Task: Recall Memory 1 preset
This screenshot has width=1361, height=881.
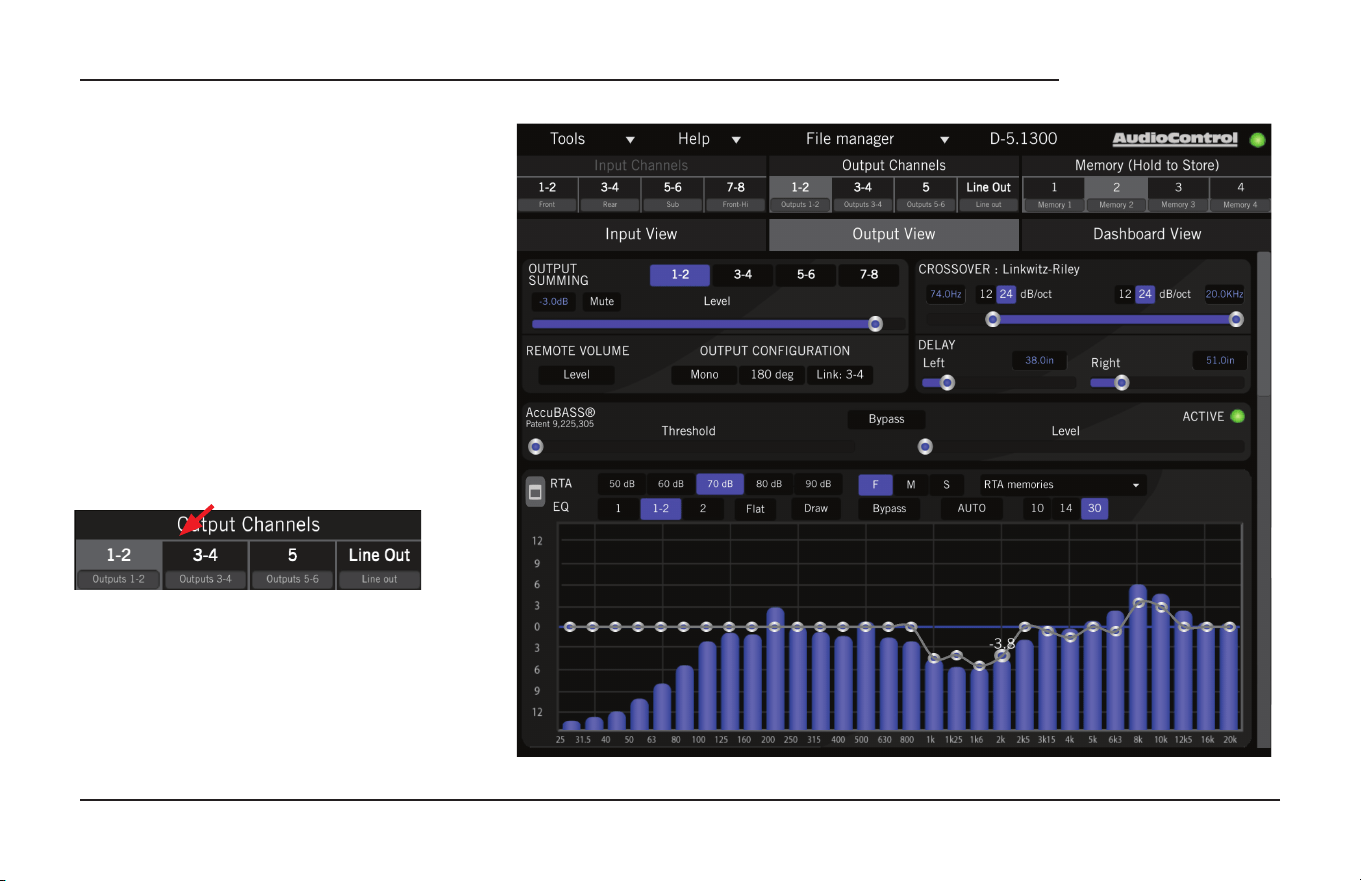Action: pyautogui.click(x=1053, y=194)
